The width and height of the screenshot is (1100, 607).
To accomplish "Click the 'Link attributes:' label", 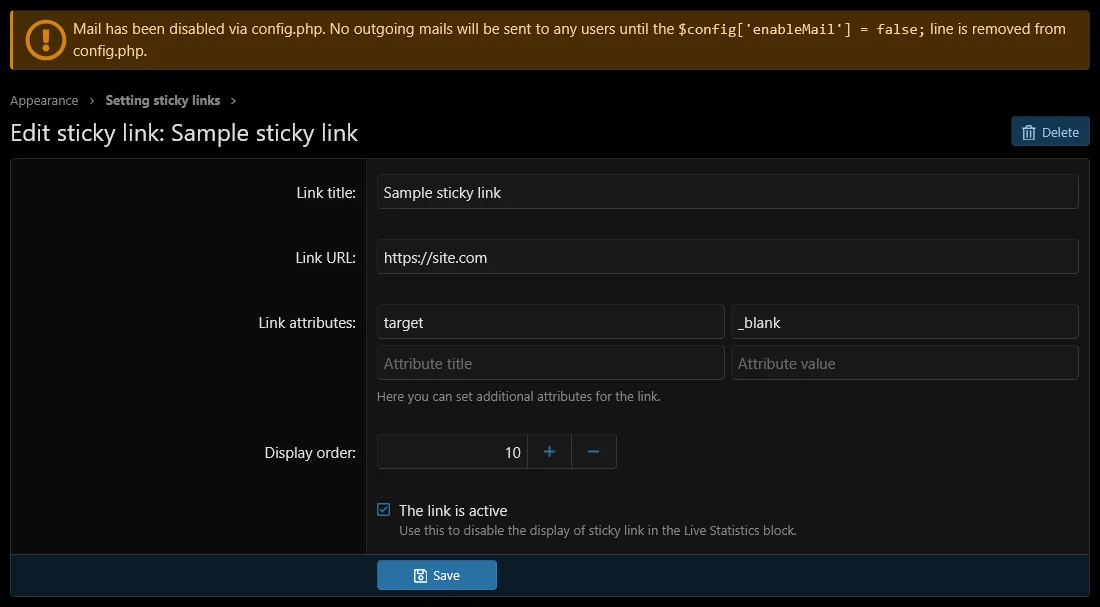I will (307, 322).
